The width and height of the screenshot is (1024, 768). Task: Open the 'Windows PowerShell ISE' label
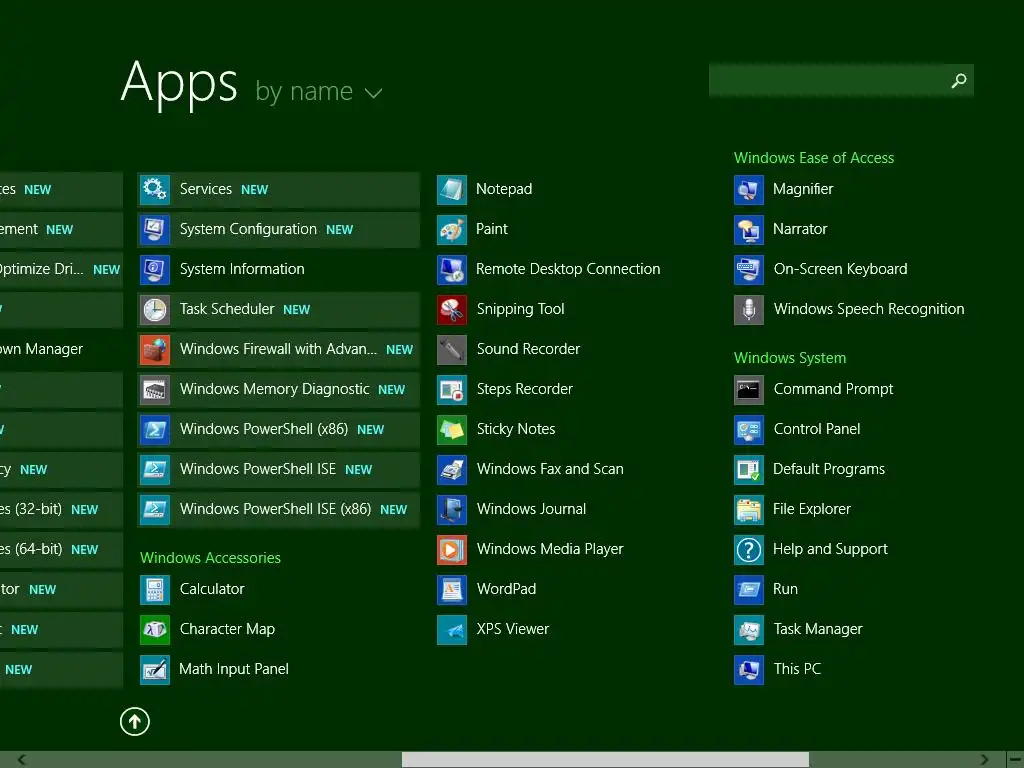258,469
